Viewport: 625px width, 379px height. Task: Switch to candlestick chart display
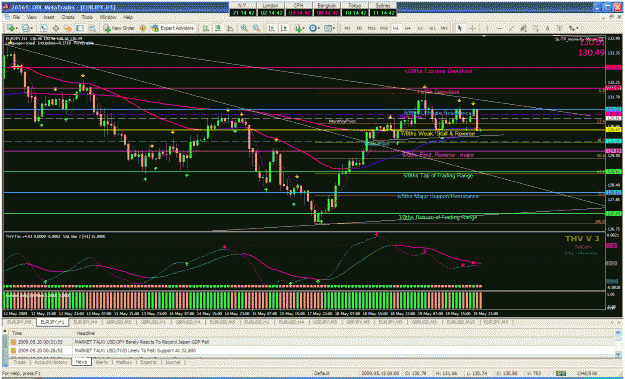218,28
